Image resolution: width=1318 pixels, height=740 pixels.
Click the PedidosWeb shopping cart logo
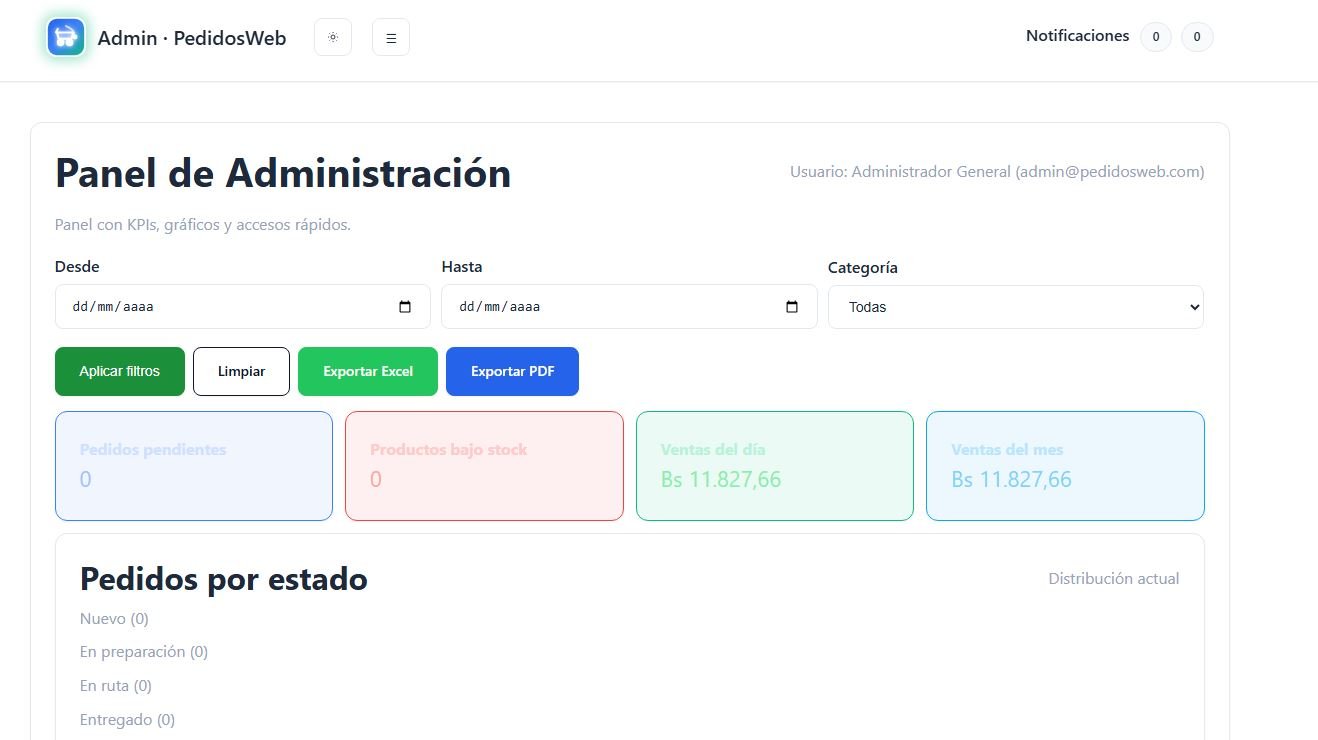click(66, 37)
